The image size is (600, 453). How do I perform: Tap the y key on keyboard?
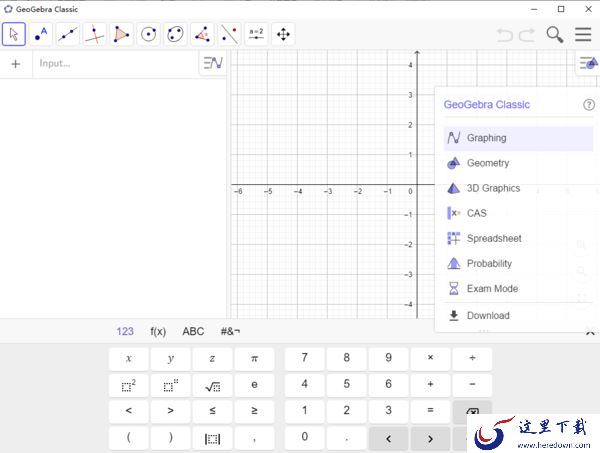click(171, 358)
